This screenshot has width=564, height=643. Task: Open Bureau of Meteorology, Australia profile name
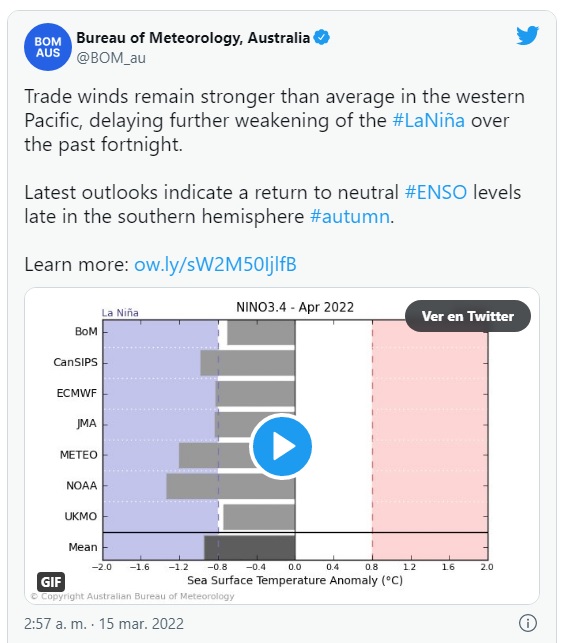[x=193, y=38]
